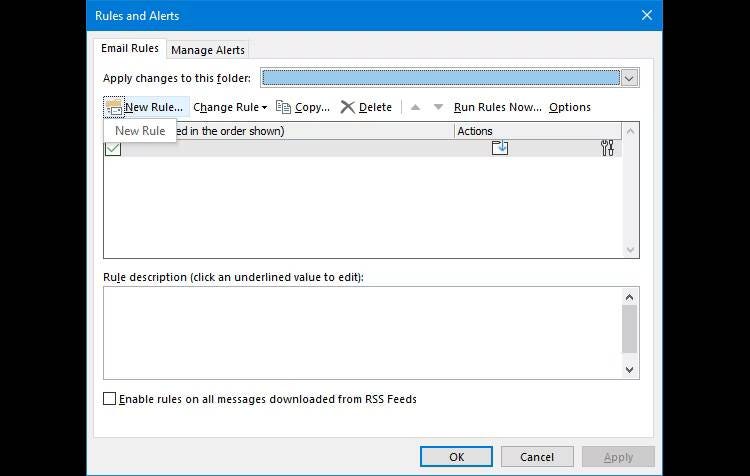
Task: Enable rules on messages from RSS Feeds checkbox
Action: pos(110,399)
